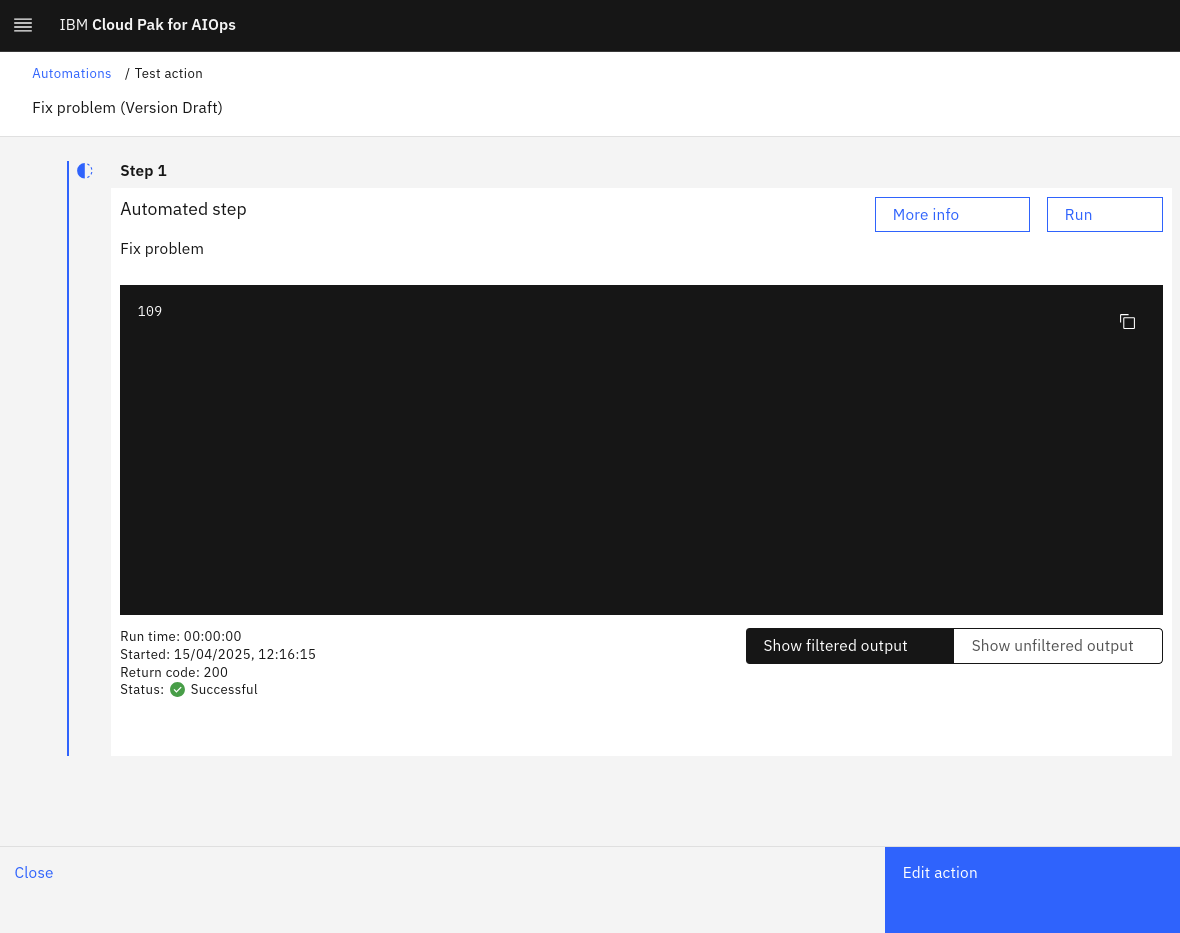Click inside the black output console
Screen dimensions: 1180x933
[641, 450]
